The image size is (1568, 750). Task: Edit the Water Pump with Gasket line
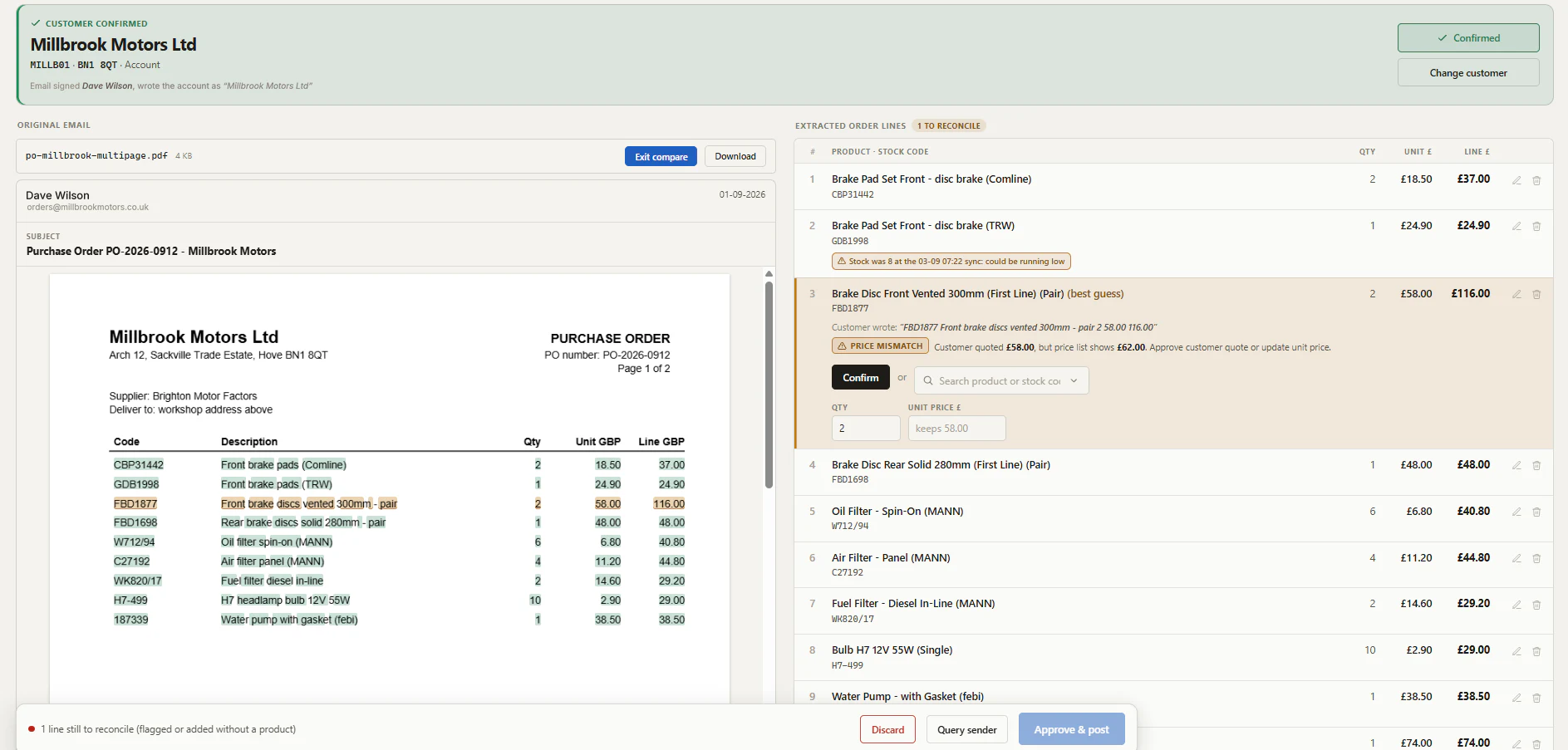point(1516,697)
